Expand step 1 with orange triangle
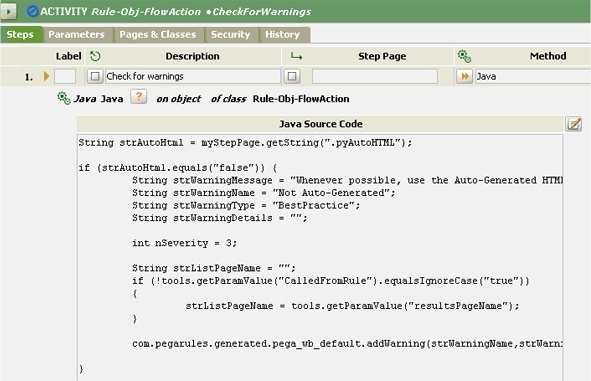 46,77
